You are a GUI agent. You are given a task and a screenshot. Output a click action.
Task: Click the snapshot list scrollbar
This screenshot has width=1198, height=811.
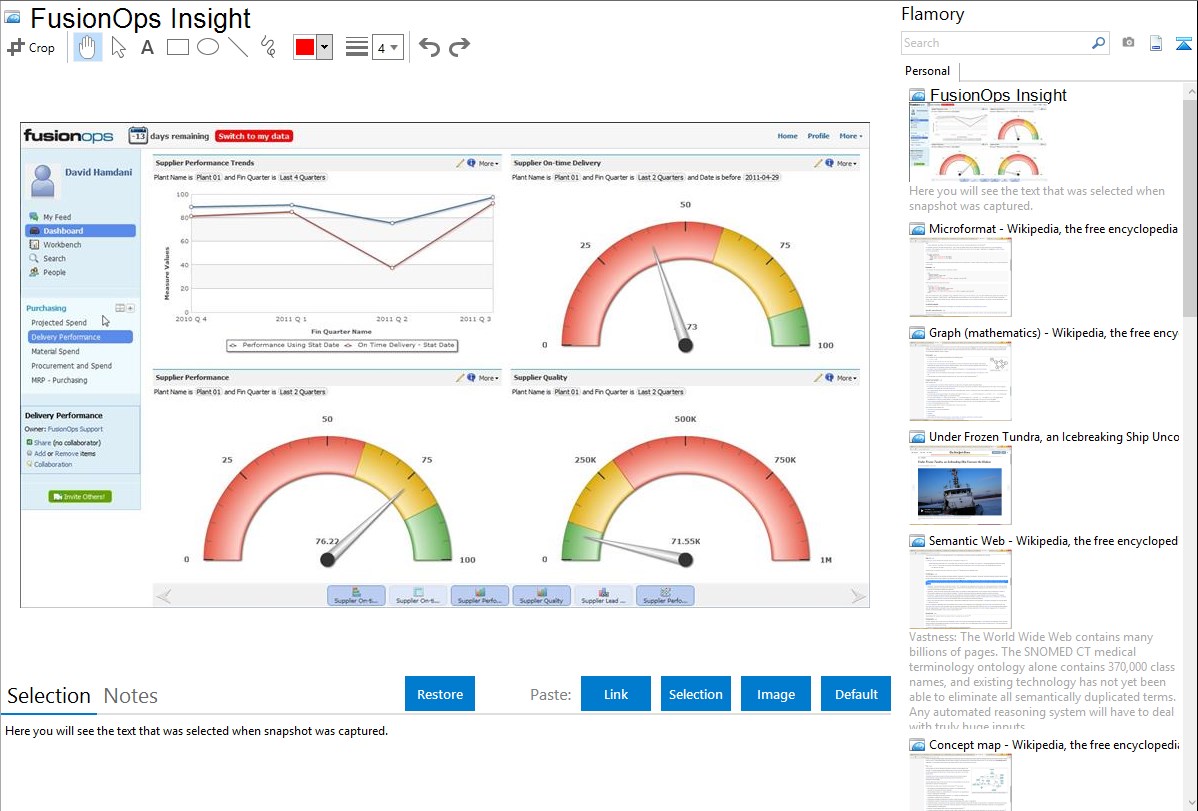[x=1190, y=206]
